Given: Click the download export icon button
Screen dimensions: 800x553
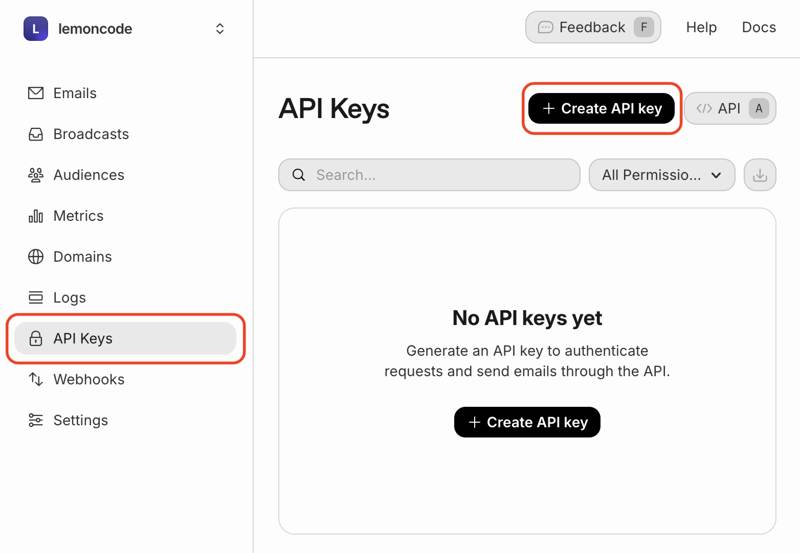Looking at the screenshot, I should pyautogui.click(x=760, y=175).
